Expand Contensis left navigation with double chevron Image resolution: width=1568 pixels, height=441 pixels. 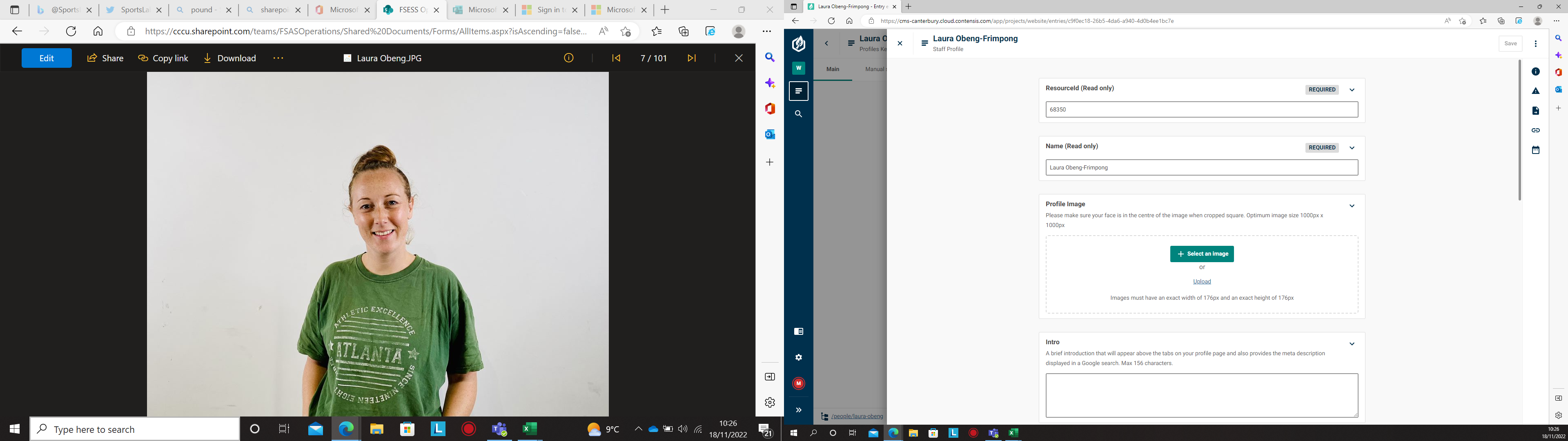pos(799,410)
